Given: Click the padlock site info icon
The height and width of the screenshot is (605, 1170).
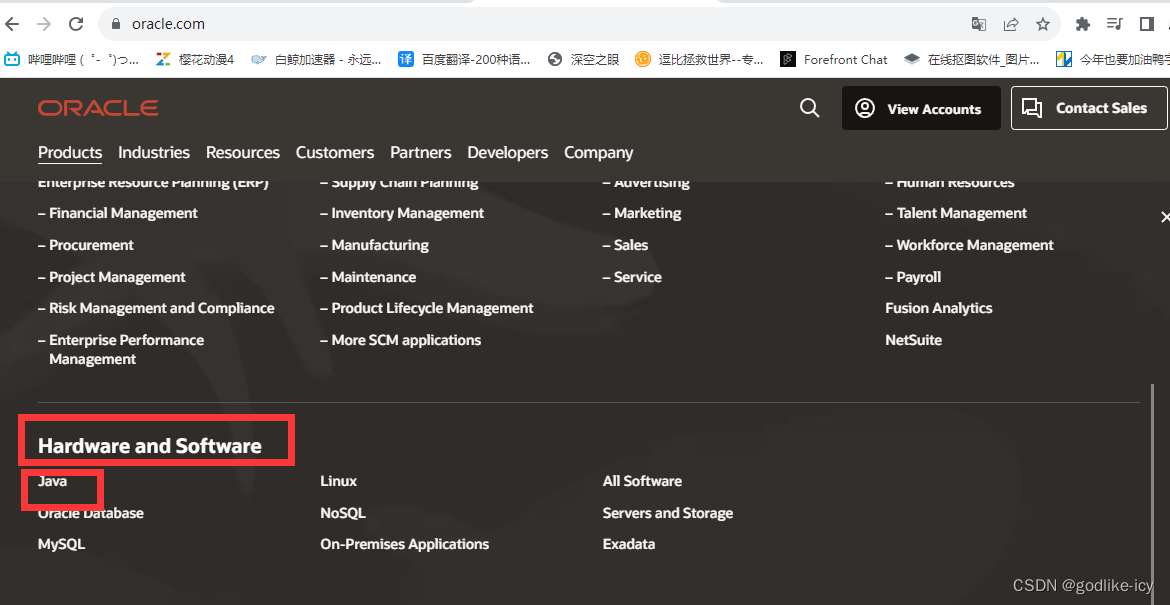Looking at the screenshot, I should [x=116, y=24].
